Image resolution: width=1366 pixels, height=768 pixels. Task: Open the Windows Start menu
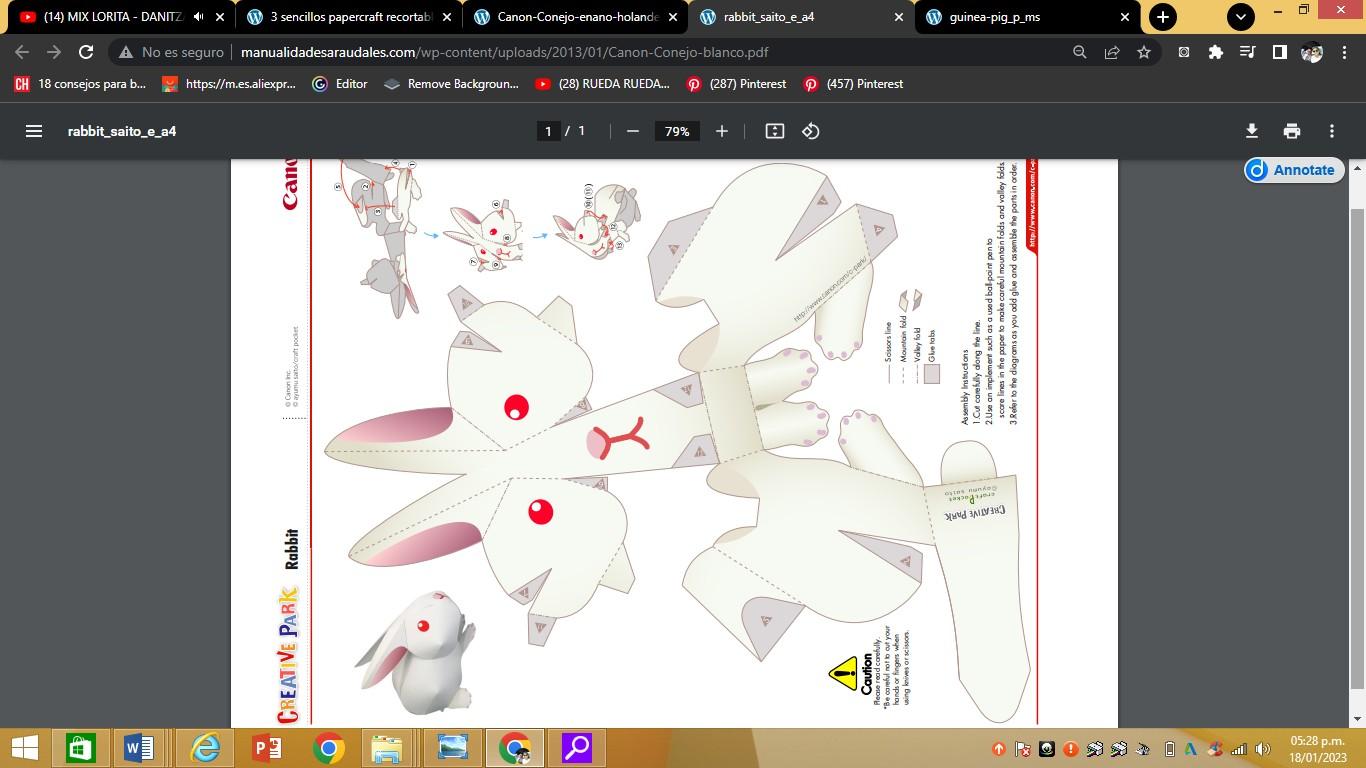[25, 748]
